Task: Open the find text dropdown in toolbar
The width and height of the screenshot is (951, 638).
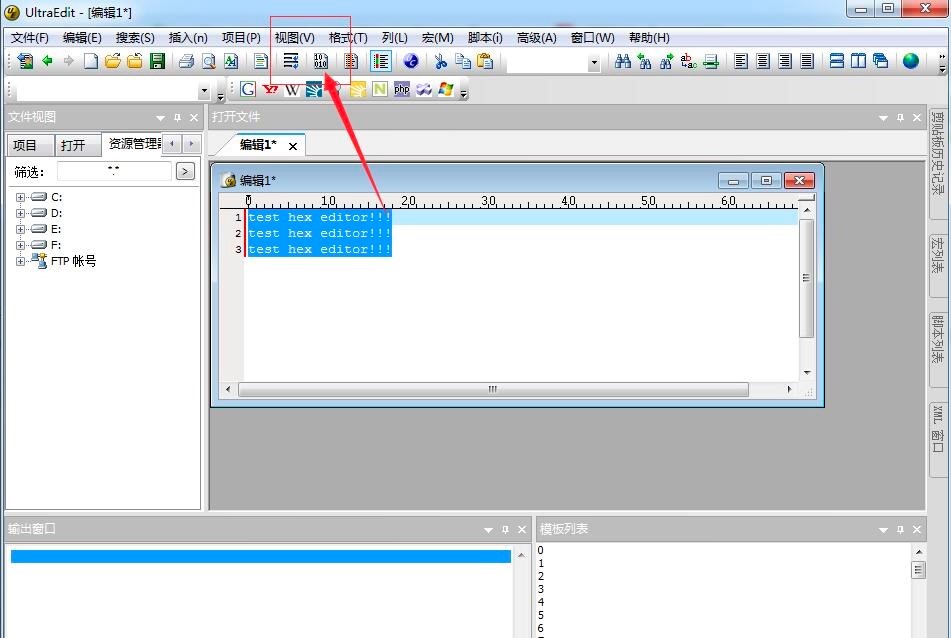Action: (x=593, y=63)
